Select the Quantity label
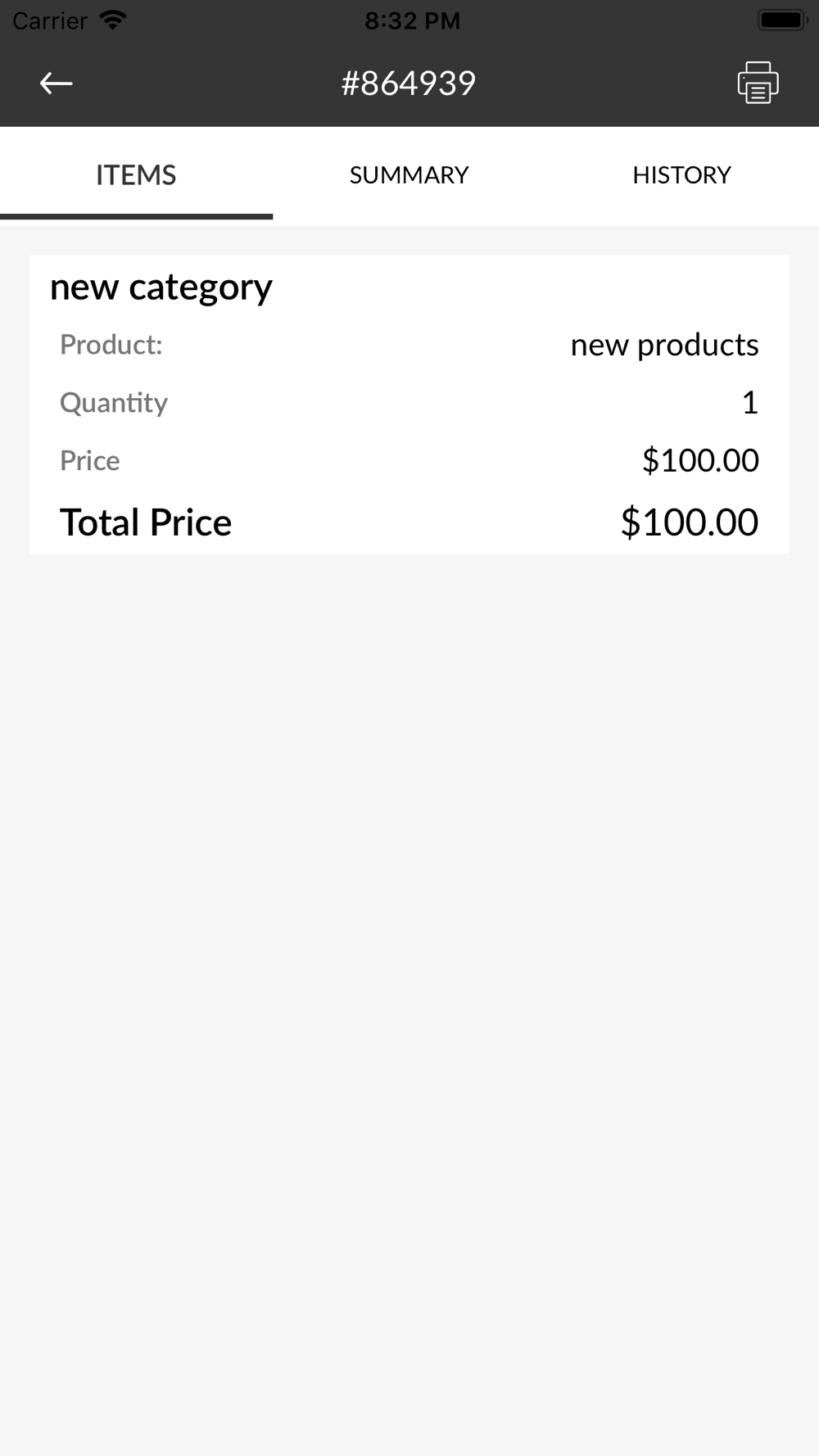The image size is (819, 1456). click(114, 403)
